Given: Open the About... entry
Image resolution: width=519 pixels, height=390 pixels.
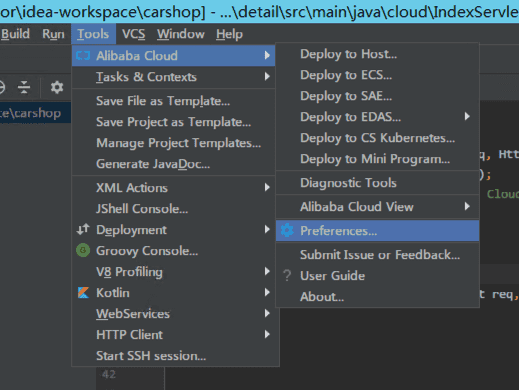Looking at the screenshot, I should pos(377,297).
